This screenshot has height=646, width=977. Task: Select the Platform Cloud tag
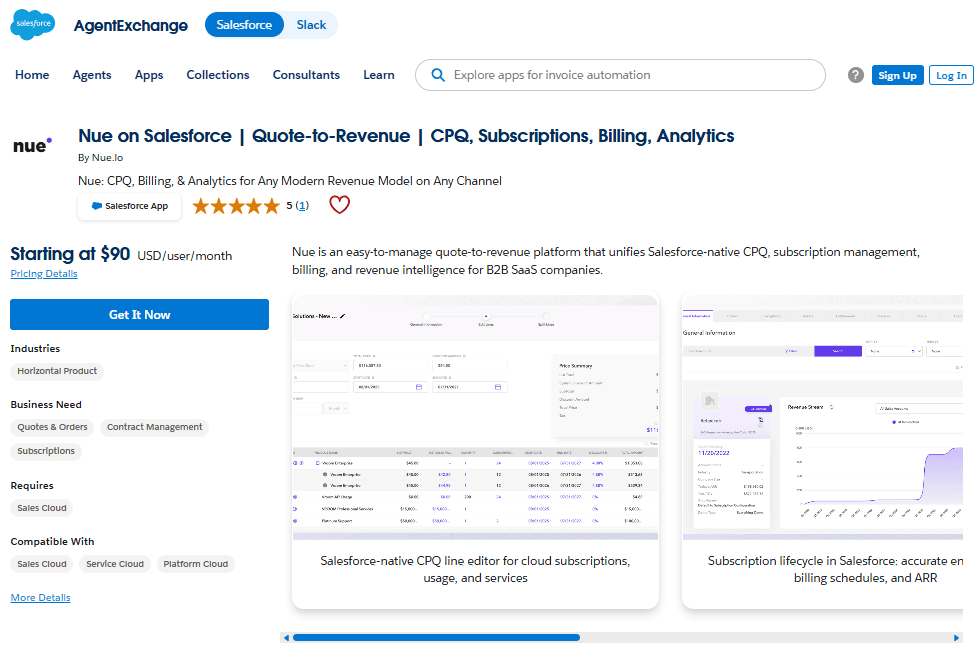[x=196, y=564]
